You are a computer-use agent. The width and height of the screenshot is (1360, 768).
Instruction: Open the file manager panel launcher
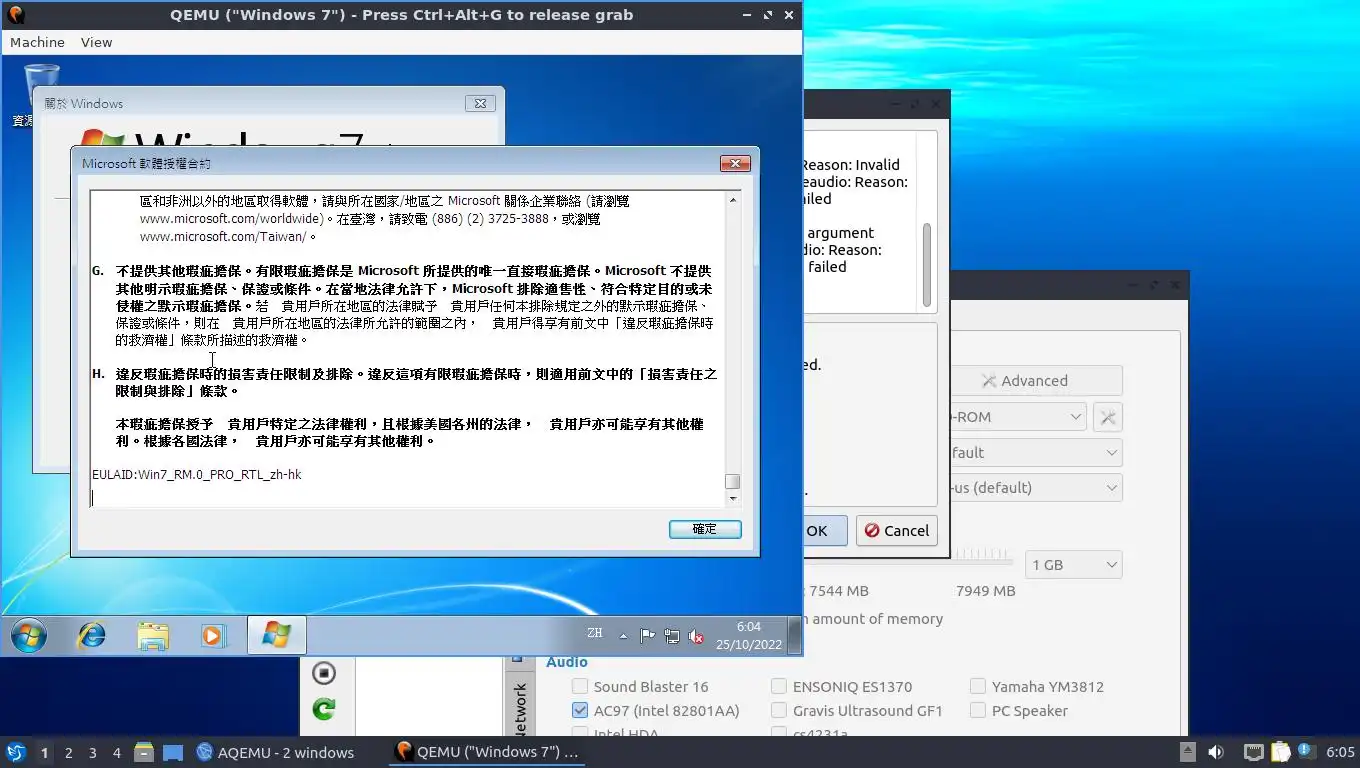click(x=143, y=752)
